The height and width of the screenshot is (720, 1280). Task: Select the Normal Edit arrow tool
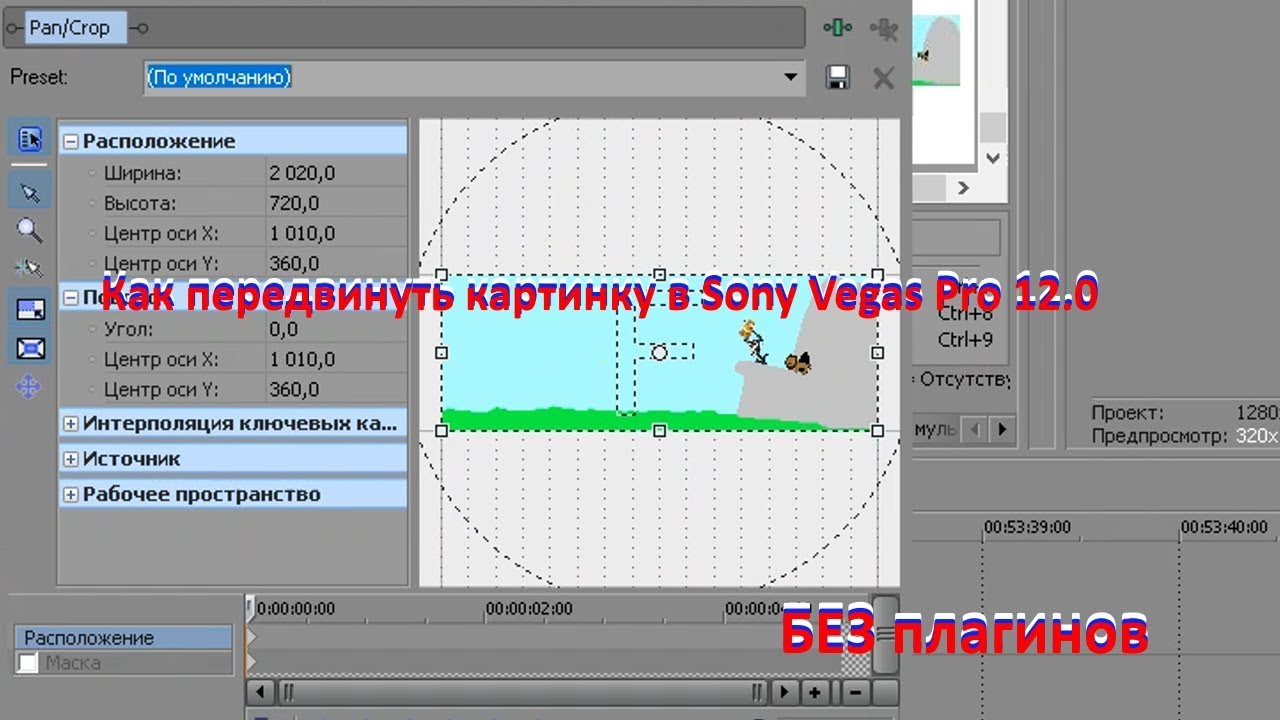tap(30, 192)
